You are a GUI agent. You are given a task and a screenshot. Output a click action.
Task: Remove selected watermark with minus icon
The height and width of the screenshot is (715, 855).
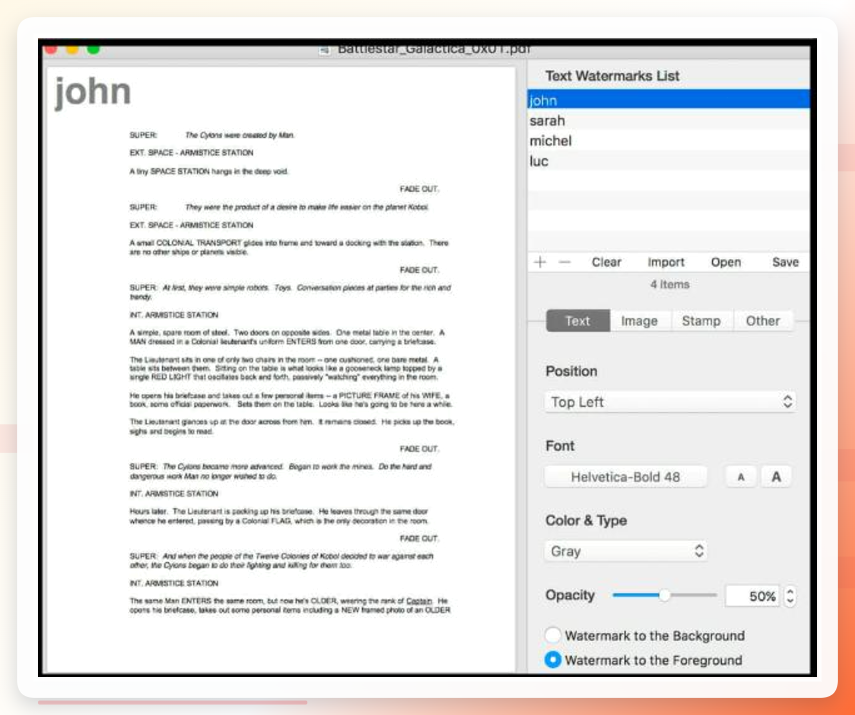[565, 262]
